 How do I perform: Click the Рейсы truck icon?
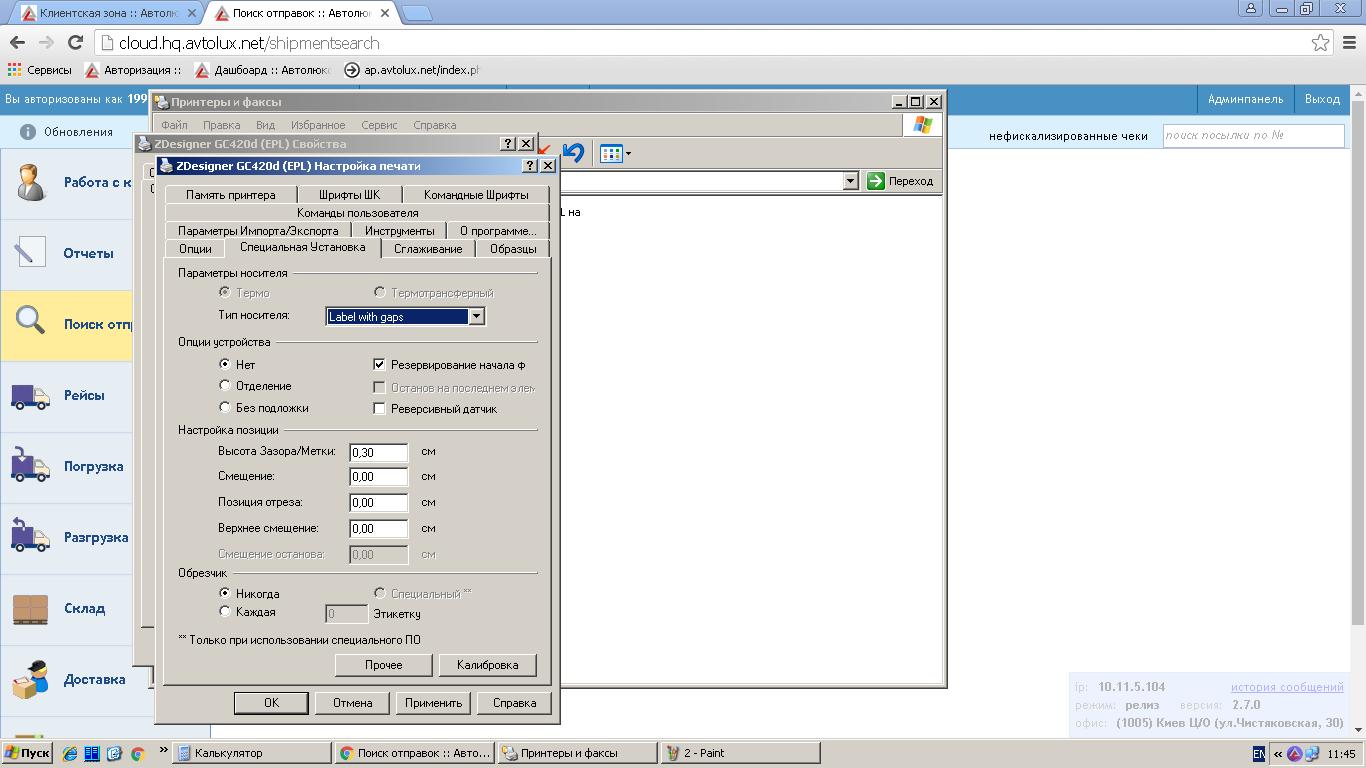(x=30, y=396)
